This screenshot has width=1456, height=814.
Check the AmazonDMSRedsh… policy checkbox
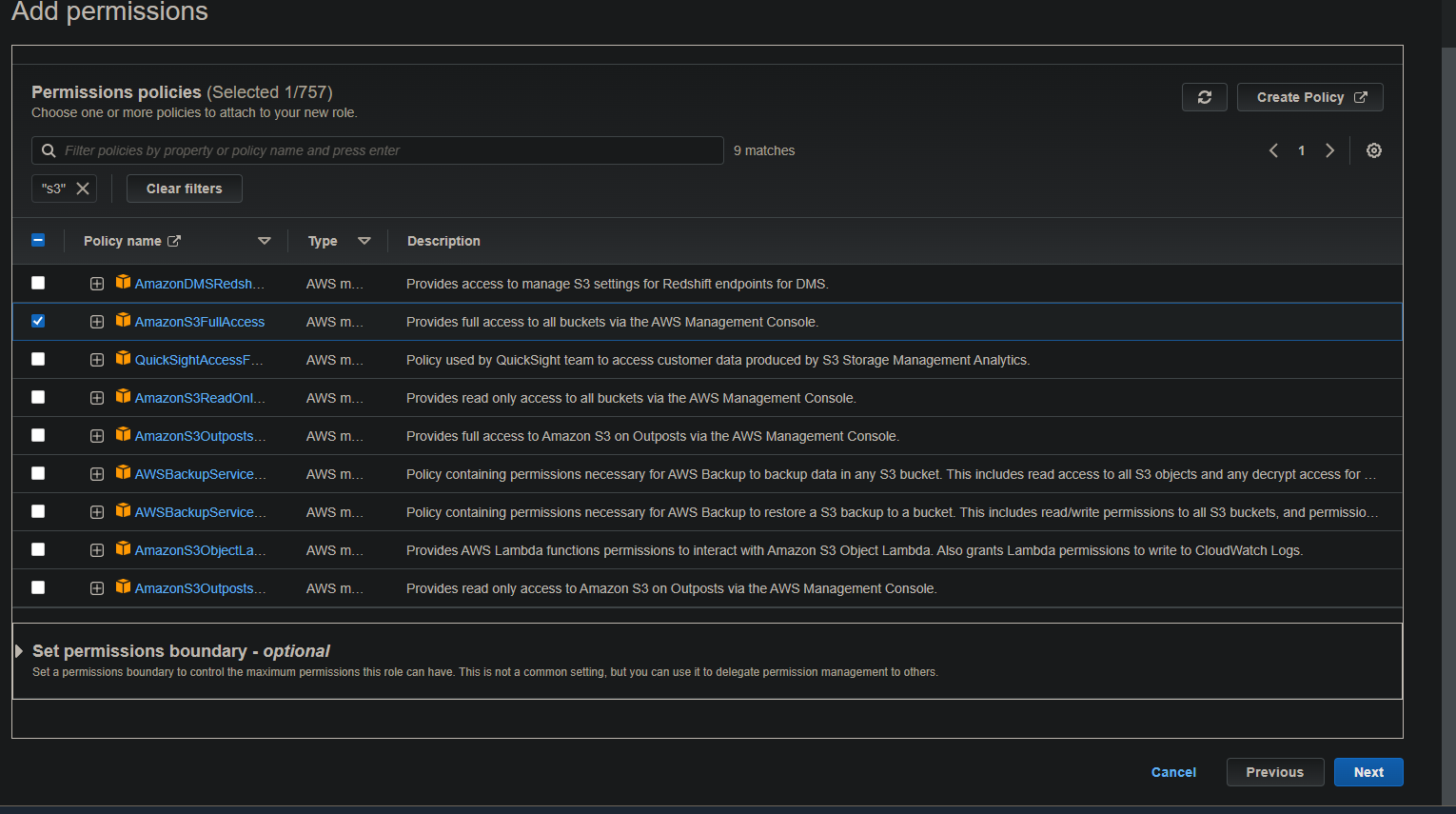click(38, 283)
